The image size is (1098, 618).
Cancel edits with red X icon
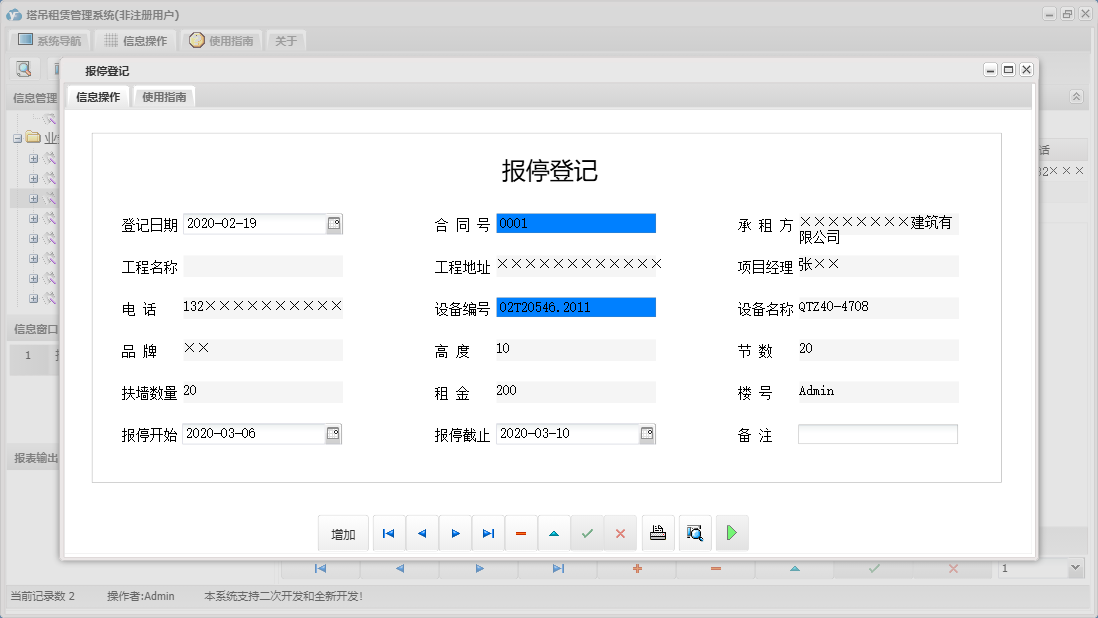point(620,533)
